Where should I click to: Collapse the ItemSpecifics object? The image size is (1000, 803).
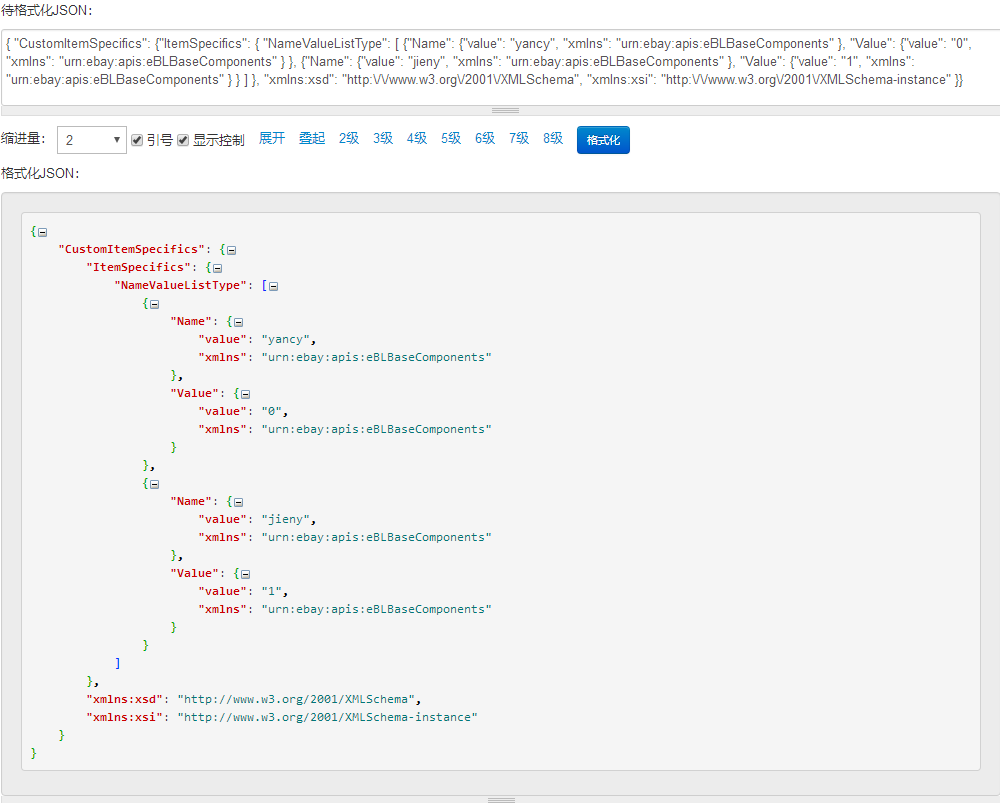pyautogui.click(x=218, y=268)
